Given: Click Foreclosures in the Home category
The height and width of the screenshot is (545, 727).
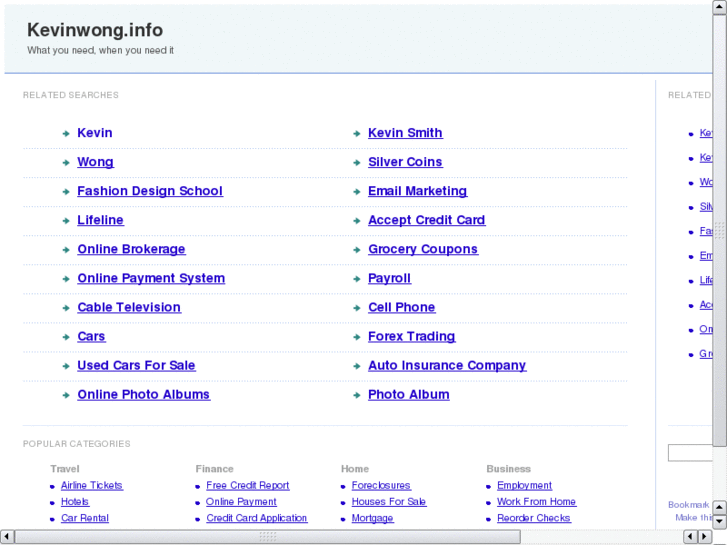Looking at the screenshot, I should 381,486.
